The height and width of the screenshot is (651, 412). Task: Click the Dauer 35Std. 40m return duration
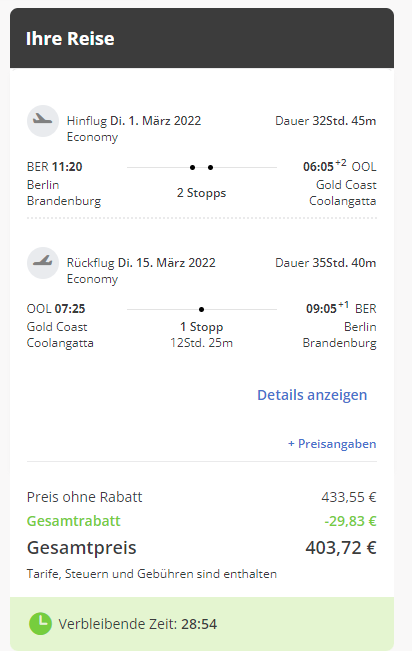click(326, 263)
